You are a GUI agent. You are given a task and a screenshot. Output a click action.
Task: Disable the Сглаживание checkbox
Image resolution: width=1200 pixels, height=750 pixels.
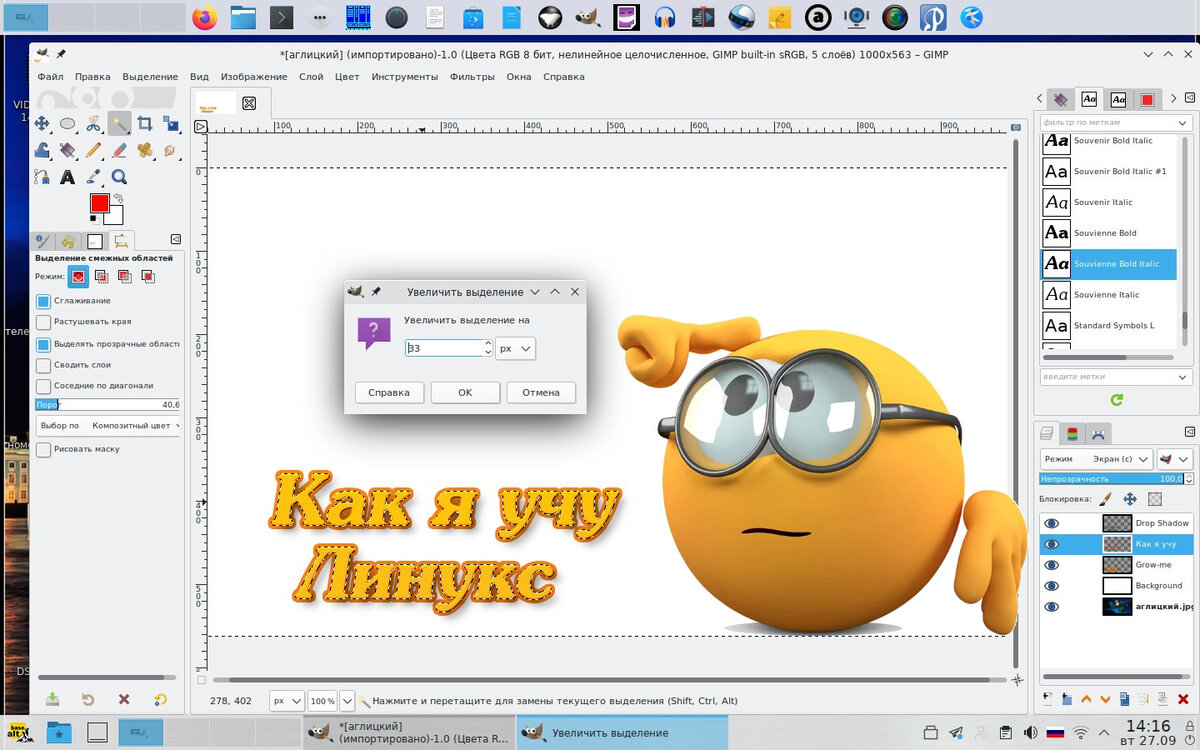coord(43,301)
